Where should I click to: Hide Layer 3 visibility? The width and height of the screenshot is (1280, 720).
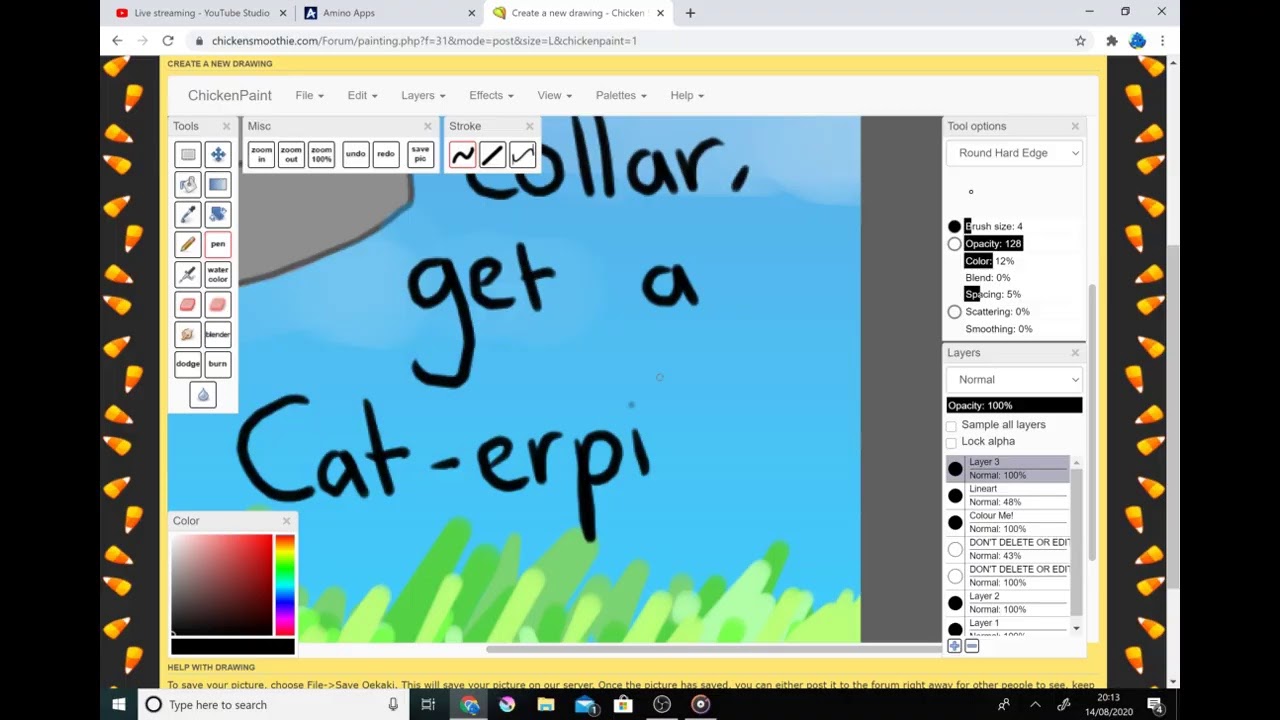click(x=955, y=469)
